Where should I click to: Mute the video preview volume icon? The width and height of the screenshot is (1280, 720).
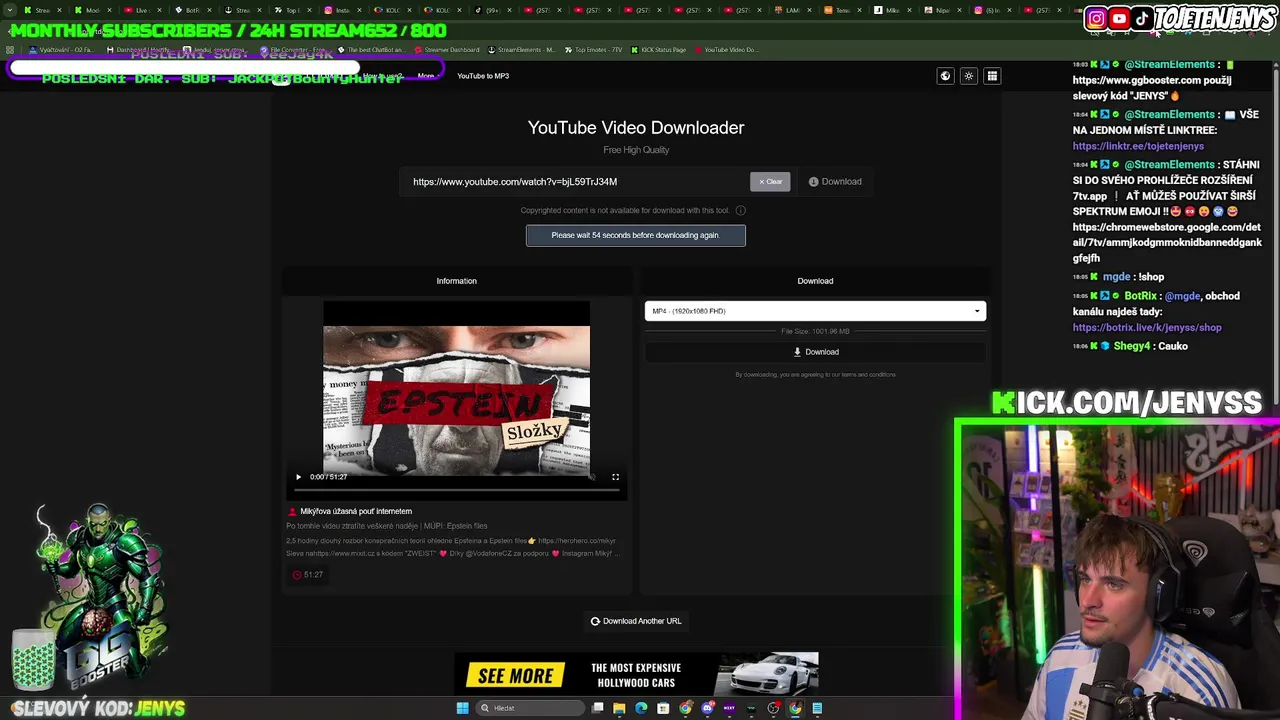(592, 477)
